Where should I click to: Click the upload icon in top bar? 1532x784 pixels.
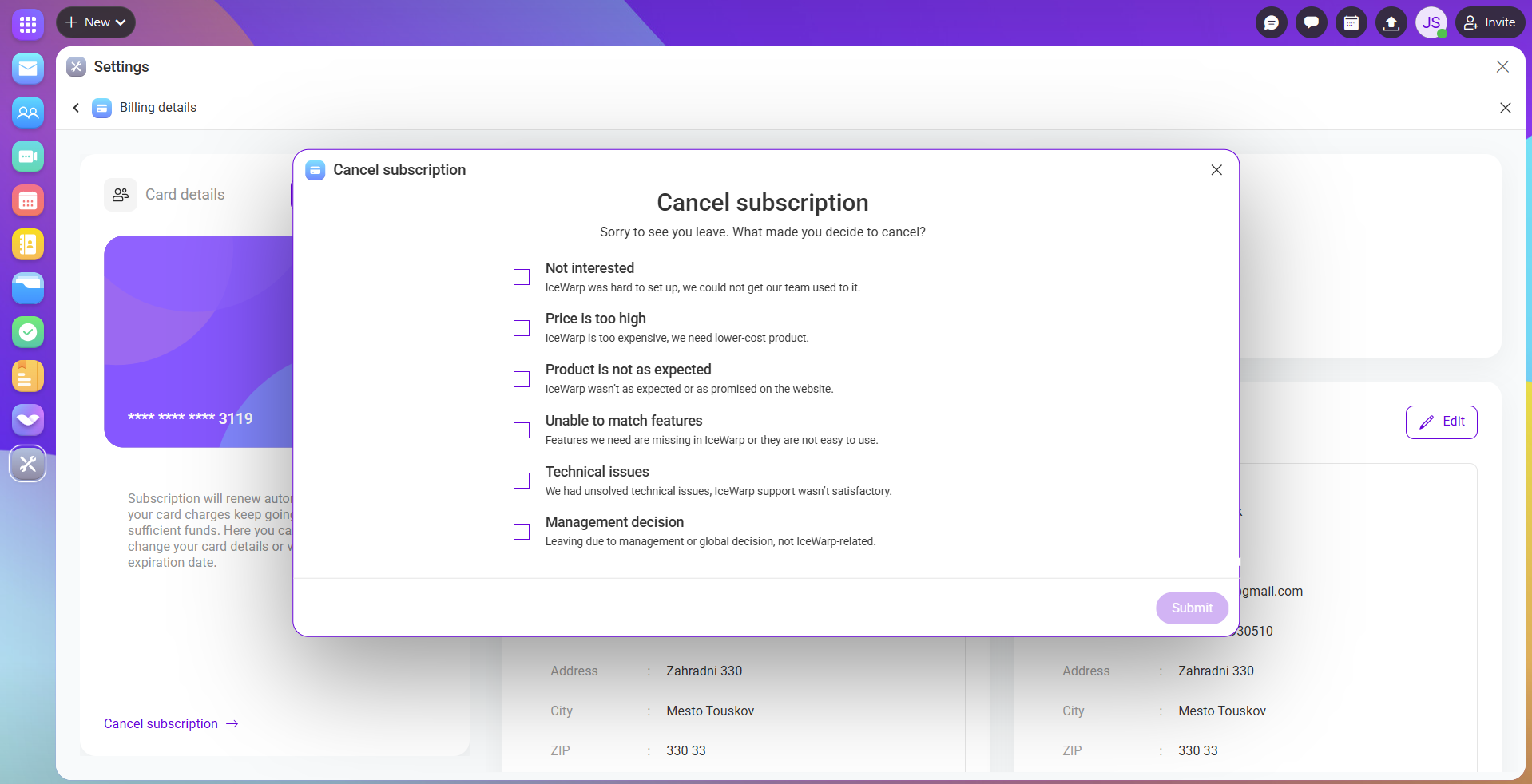pyautogui.click(x=1391, y=22)
